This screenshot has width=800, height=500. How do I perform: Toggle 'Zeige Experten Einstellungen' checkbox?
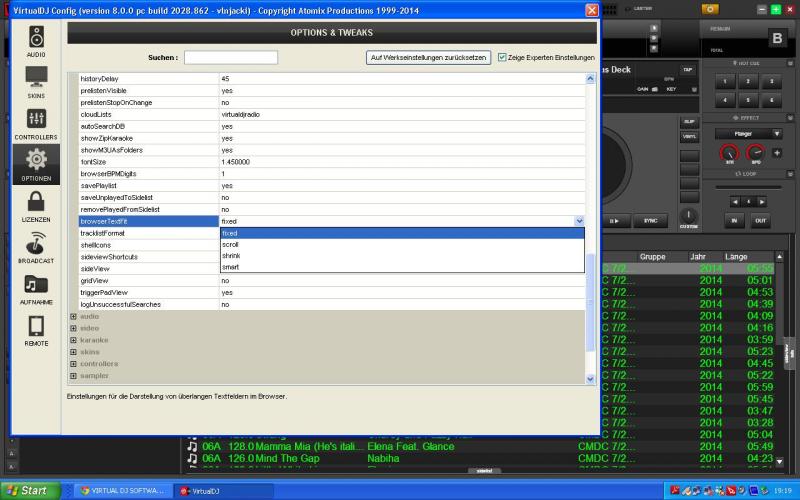(502, 58)
